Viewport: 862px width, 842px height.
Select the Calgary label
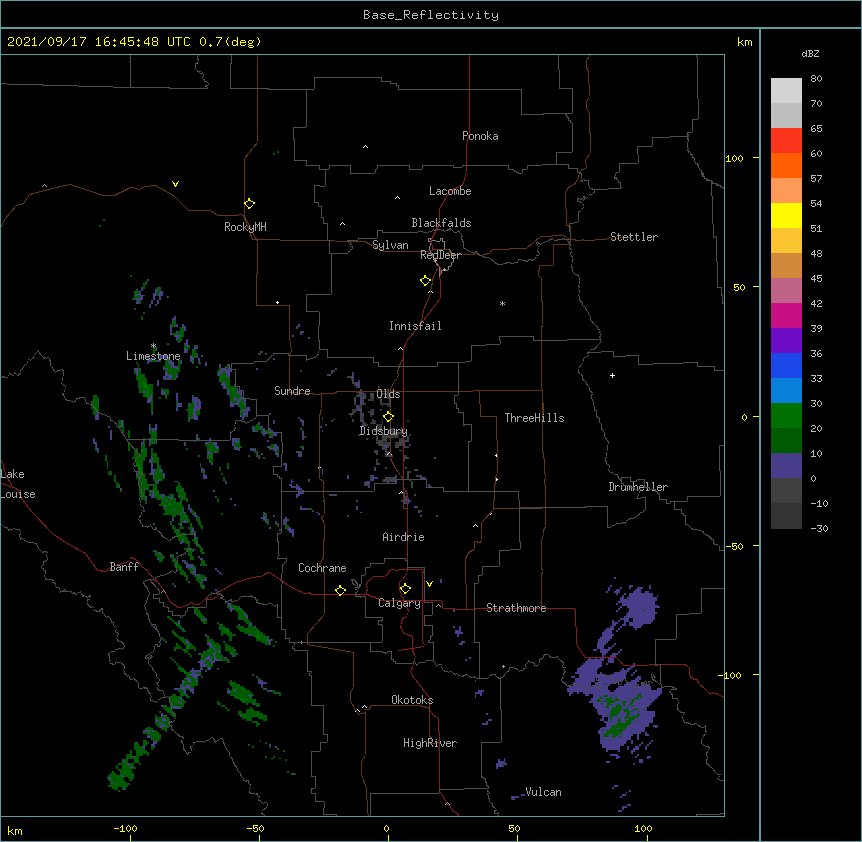pos(399,603)
